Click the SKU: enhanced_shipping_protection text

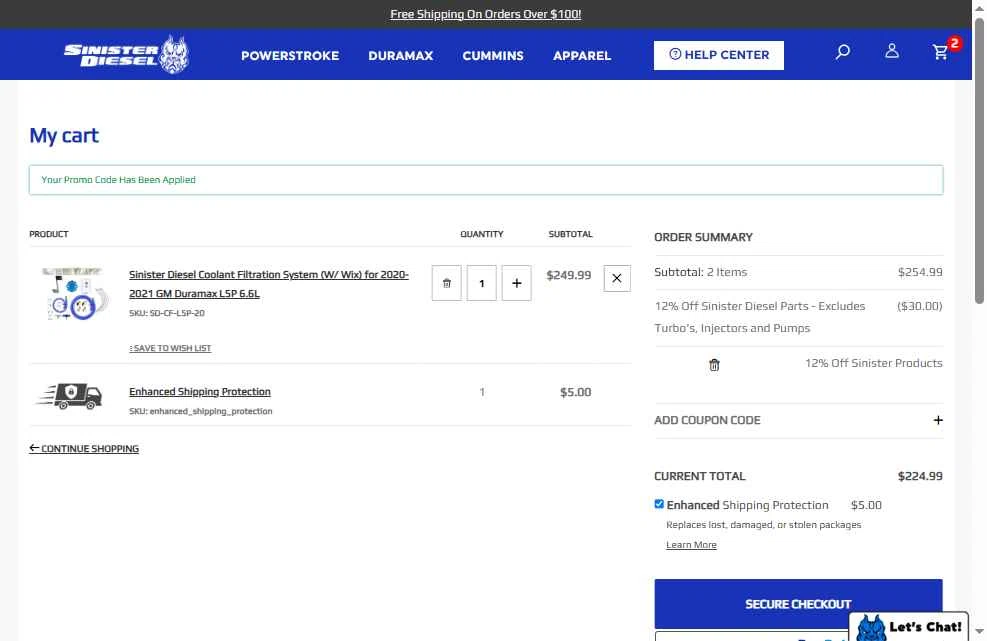coord(200,411)
